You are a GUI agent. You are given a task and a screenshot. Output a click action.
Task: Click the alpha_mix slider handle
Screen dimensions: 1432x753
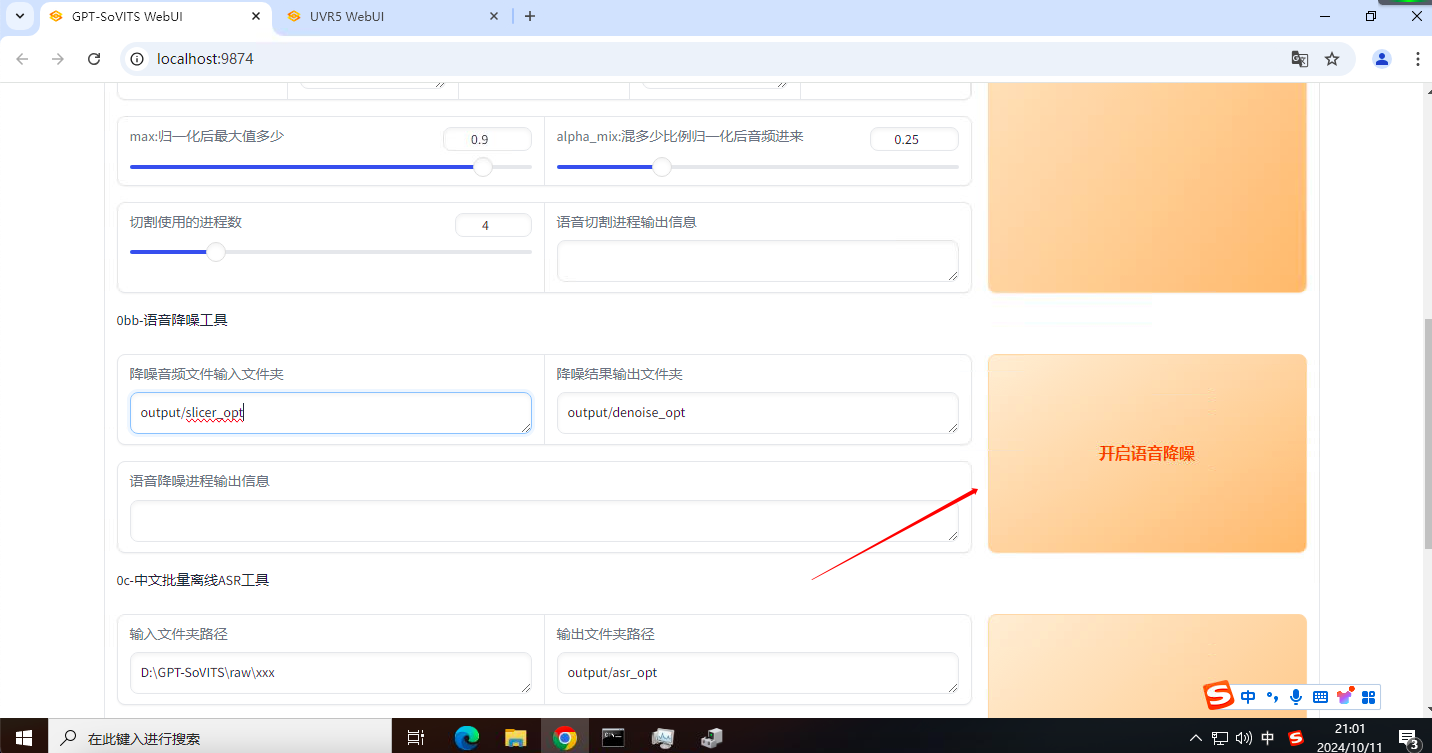(661, 167)
